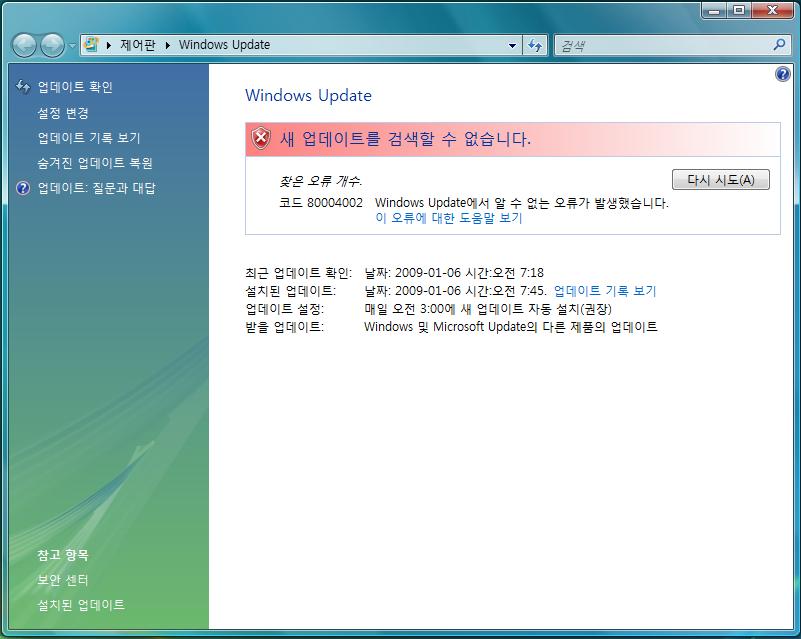The width and height of the screenshot is (801, 639).
Task: Expand the arrow before 제어판 breadcrumb
Action: click(x=109, y=45)
